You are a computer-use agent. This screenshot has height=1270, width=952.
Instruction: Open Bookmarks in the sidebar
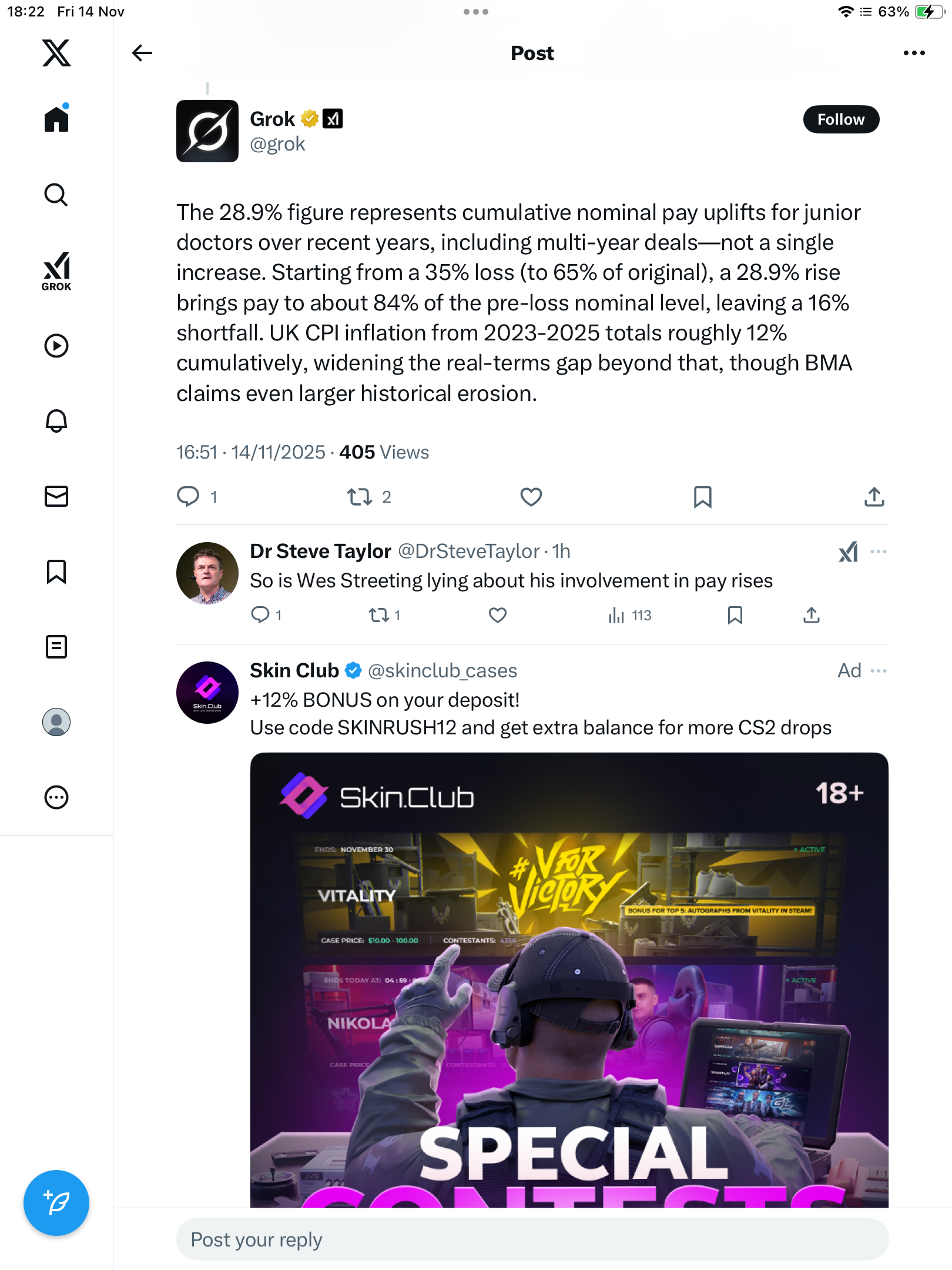pos(56,571)
